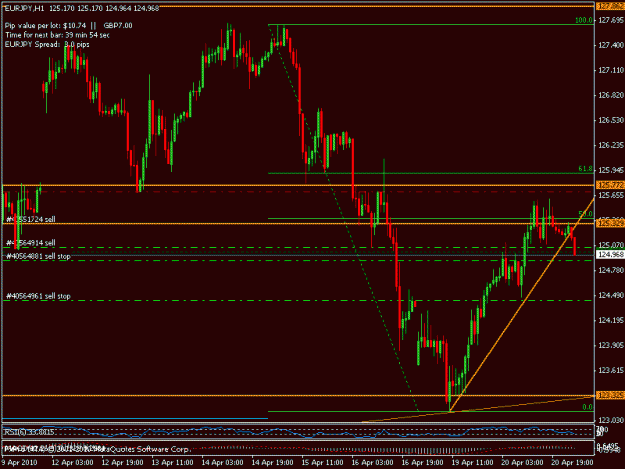
Task: Click the 127.400 price axis value
Action: click(611, 45)
